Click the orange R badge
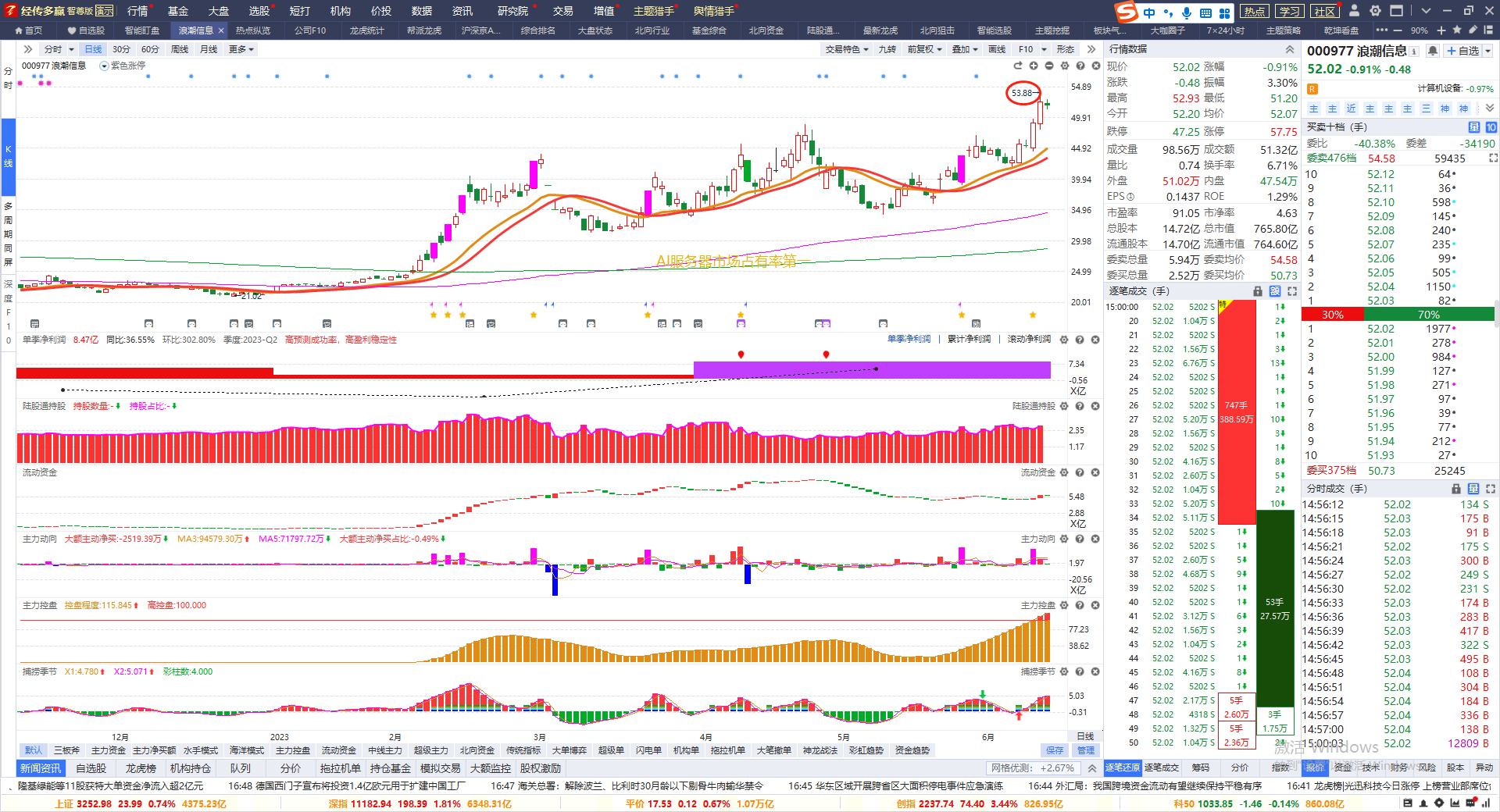This screenshot has width=1500, height=812. click(x=1312, y=88)
